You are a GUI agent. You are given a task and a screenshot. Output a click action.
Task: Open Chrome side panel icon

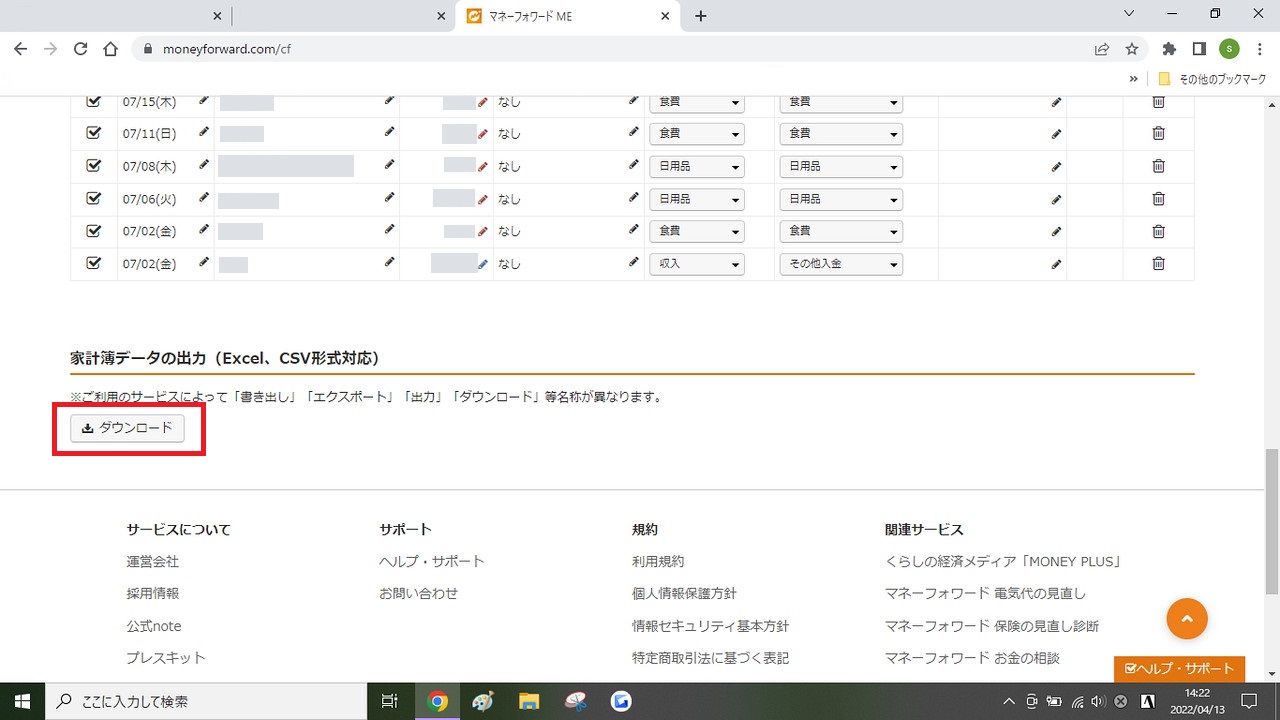tap(1200, 48)
